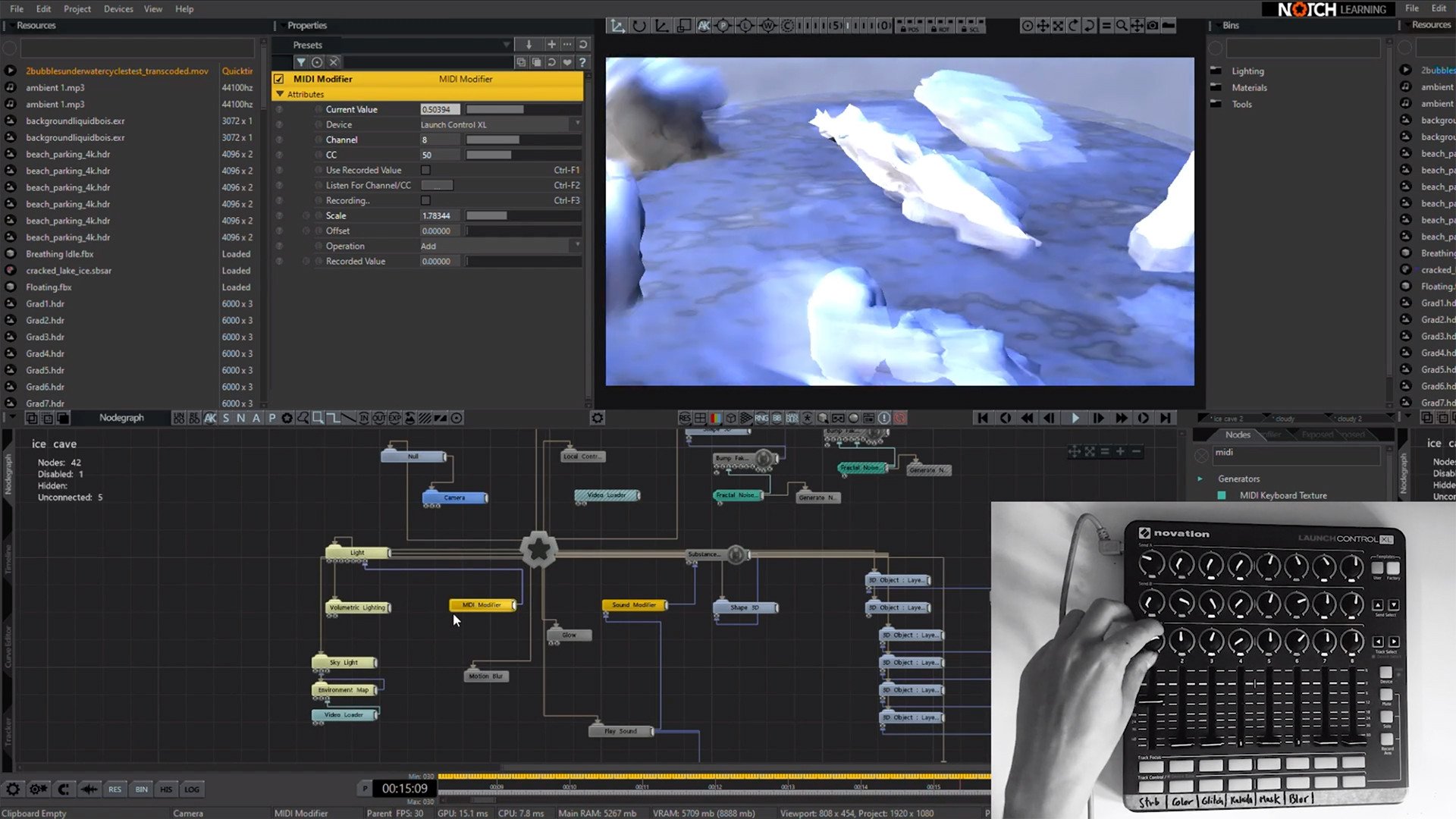Open the Devices menu
The image size is (1456, 819).
[x=118, y=8]
